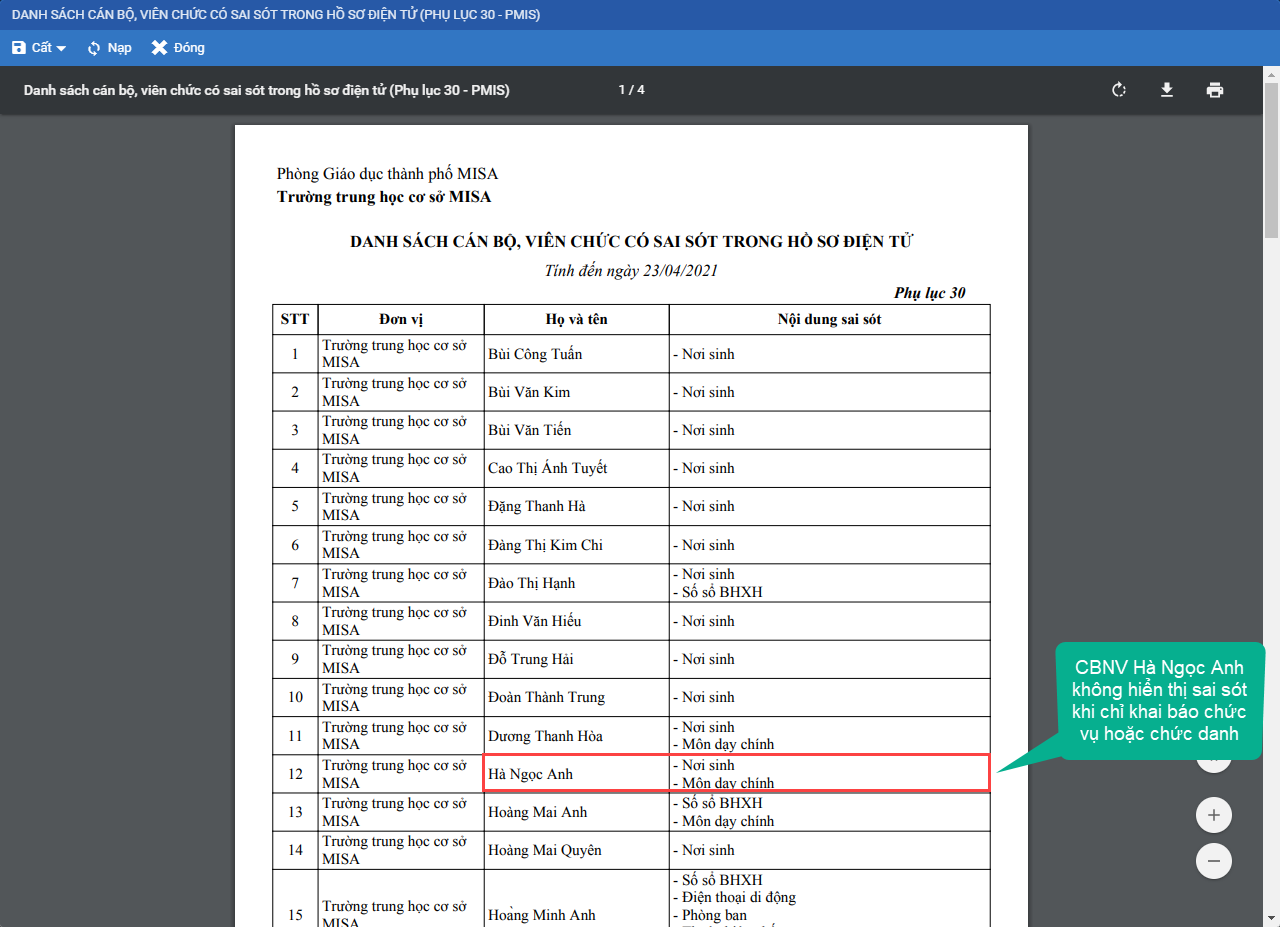Click the vertical scrollbar thumb
Viewport: 1280px width, 927px height.
(x=1272, y=160)
